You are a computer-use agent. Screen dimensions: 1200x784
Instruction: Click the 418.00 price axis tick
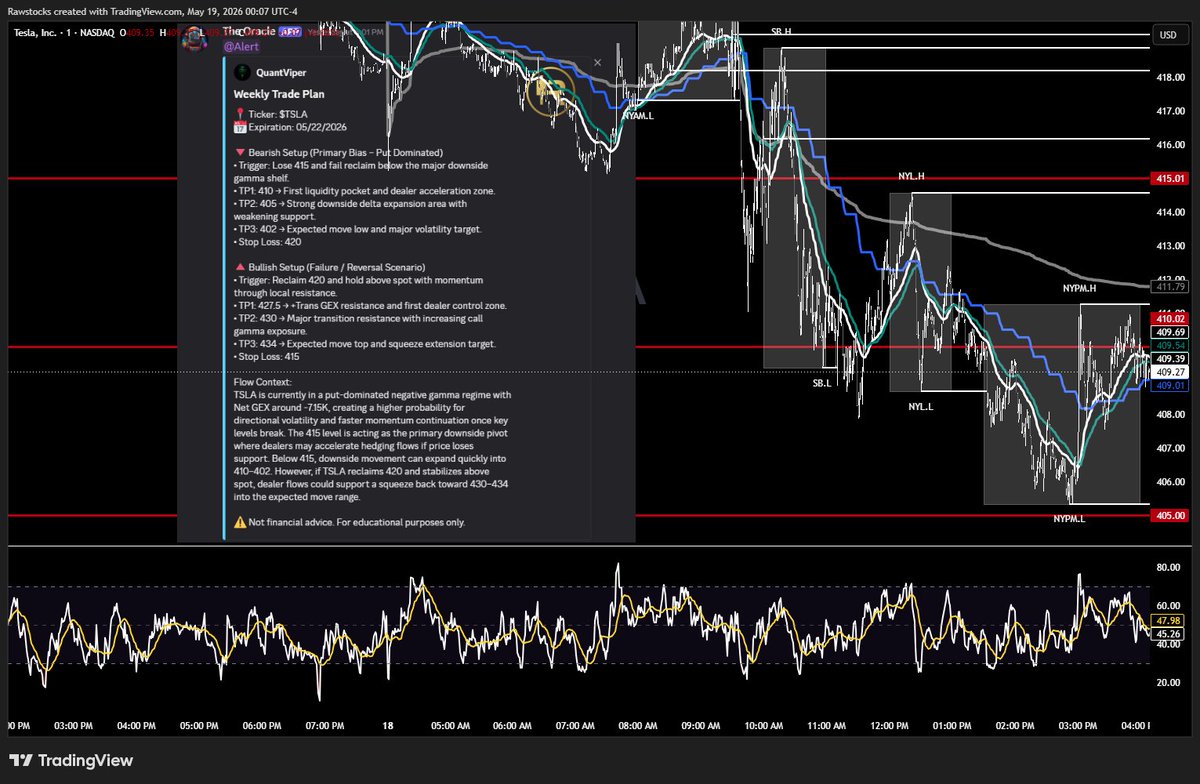1170,77
